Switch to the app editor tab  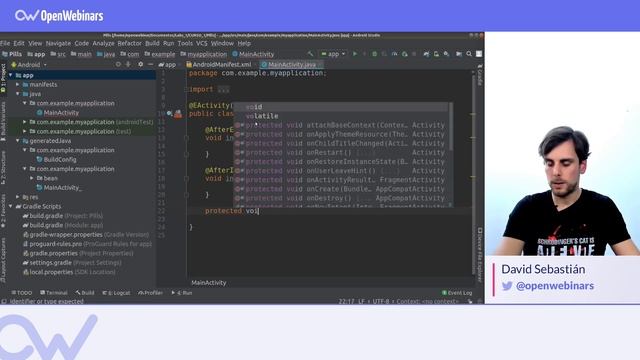pyautogui.click(x=167, y=64)
